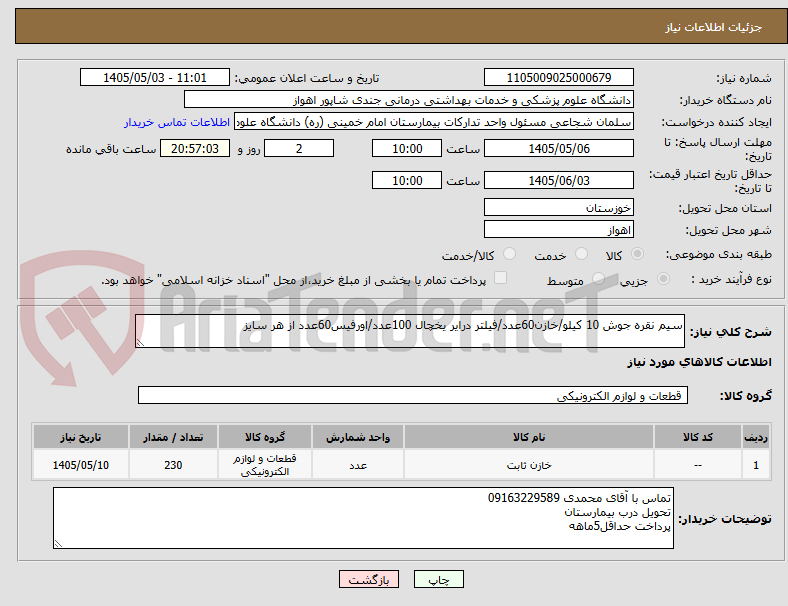
Task: Click the بازگشت (back) button
Action: [369, 579]
